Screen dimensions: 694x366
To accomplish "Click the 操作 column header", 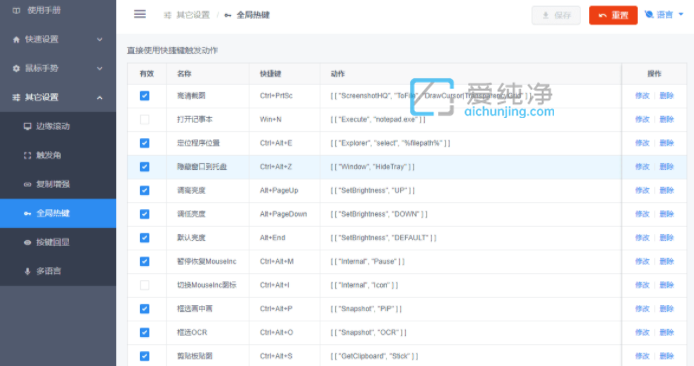I will pyautogui.click(x=654, y=74).
